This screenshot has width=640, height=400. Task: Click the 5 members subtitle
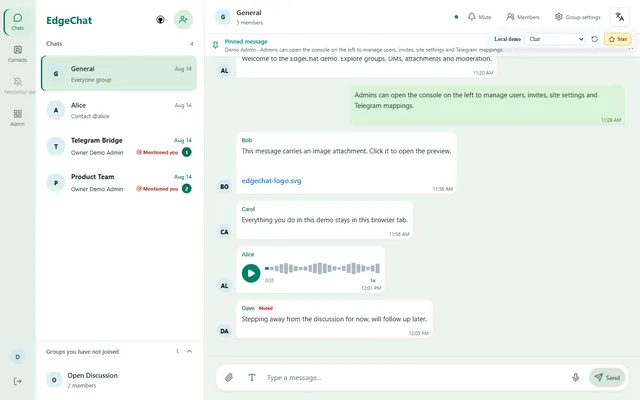coord(249,23)
